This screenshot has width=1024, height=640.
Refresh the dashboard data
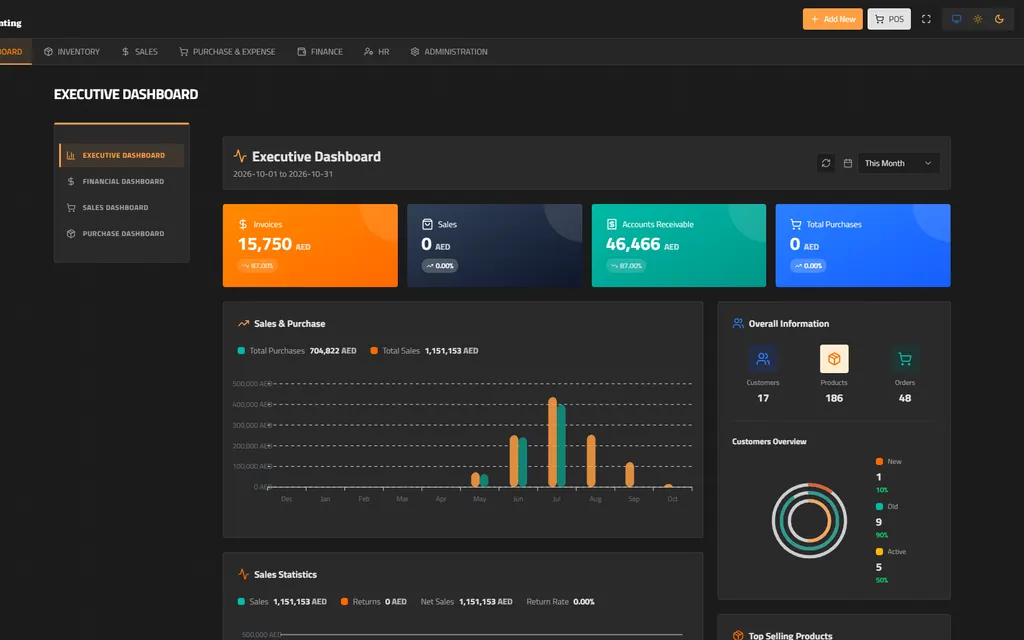(826, 163)
